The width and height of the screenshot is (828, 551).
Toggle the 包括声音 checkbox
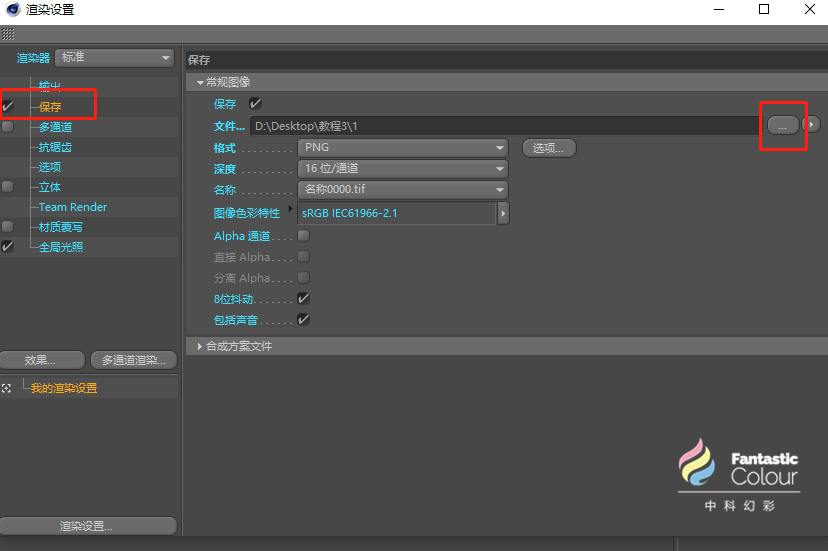(x=304, y=319)
